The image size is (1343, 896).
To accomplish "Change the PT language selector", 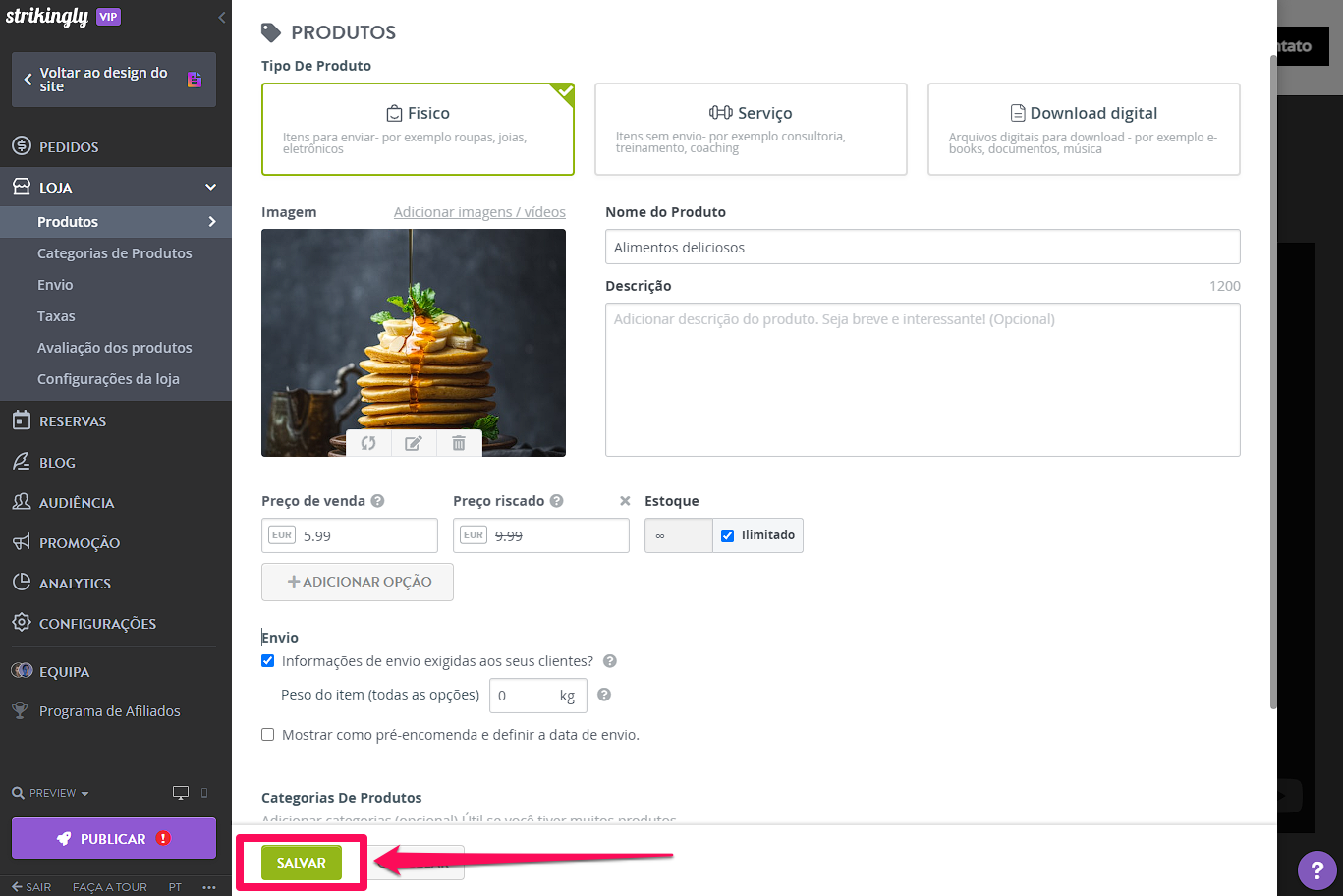I will tap(175, 887).
